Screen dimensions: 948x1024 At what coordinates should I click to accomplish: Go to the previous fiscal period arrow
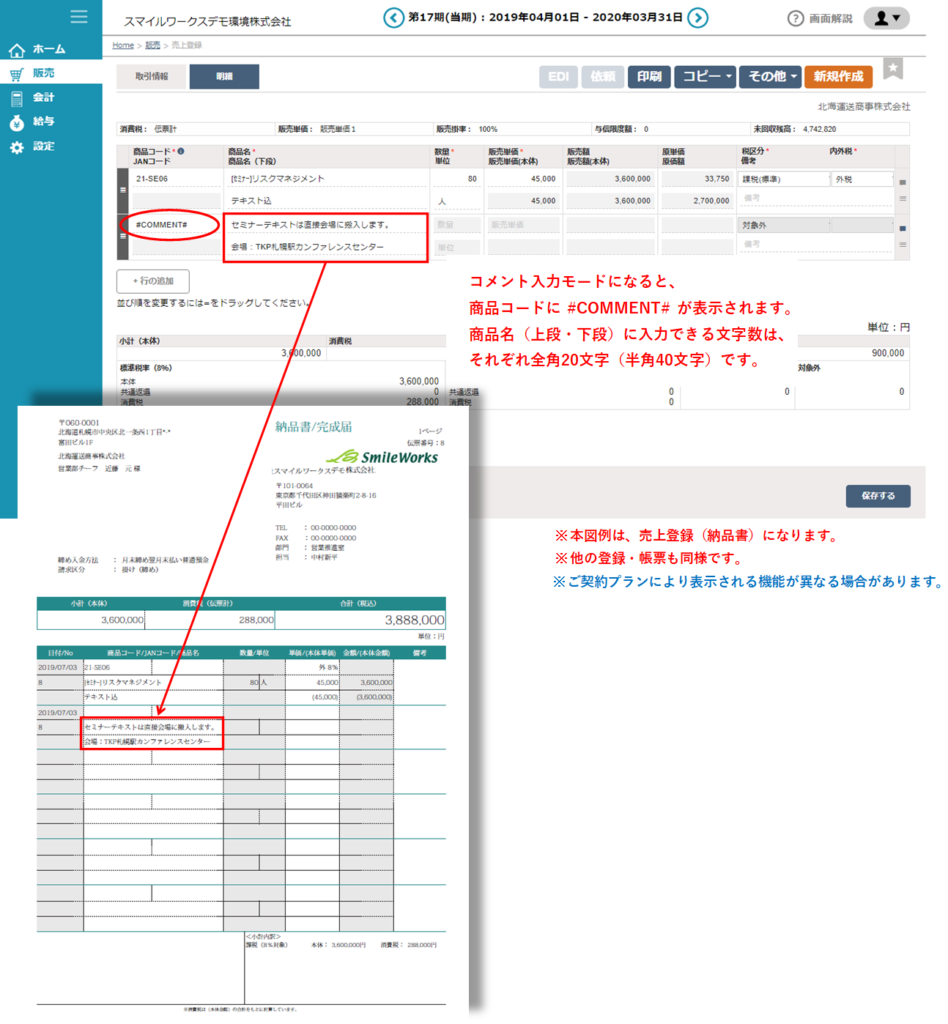[x=393, y=18]
